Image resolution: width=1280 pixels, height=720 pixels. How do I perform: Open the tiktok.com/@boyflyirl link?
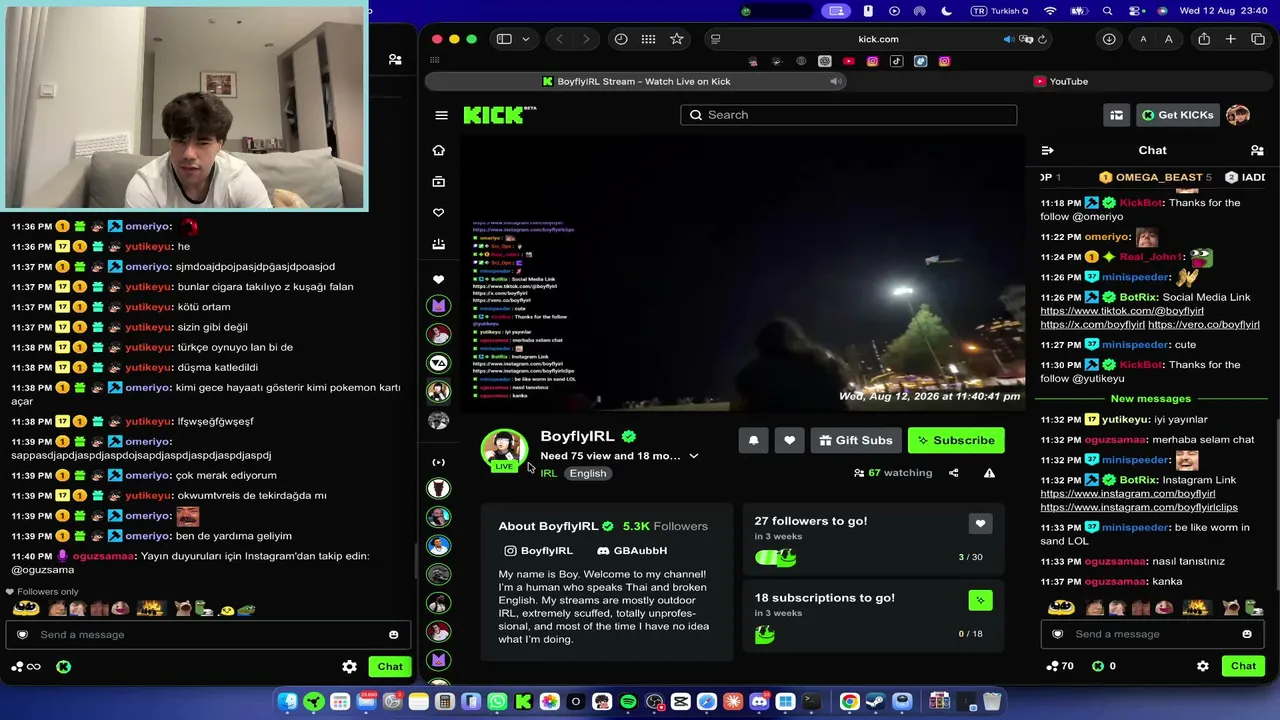coord(1122,311)
